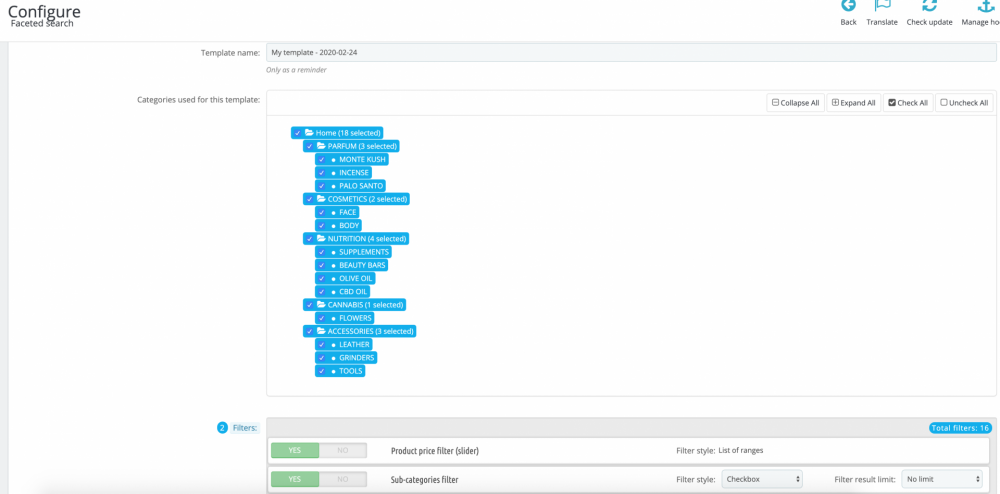Open Sub-categories Filter style Checkbox dropdown
This screenshot has width=1000, height=494.
point(762,479)
